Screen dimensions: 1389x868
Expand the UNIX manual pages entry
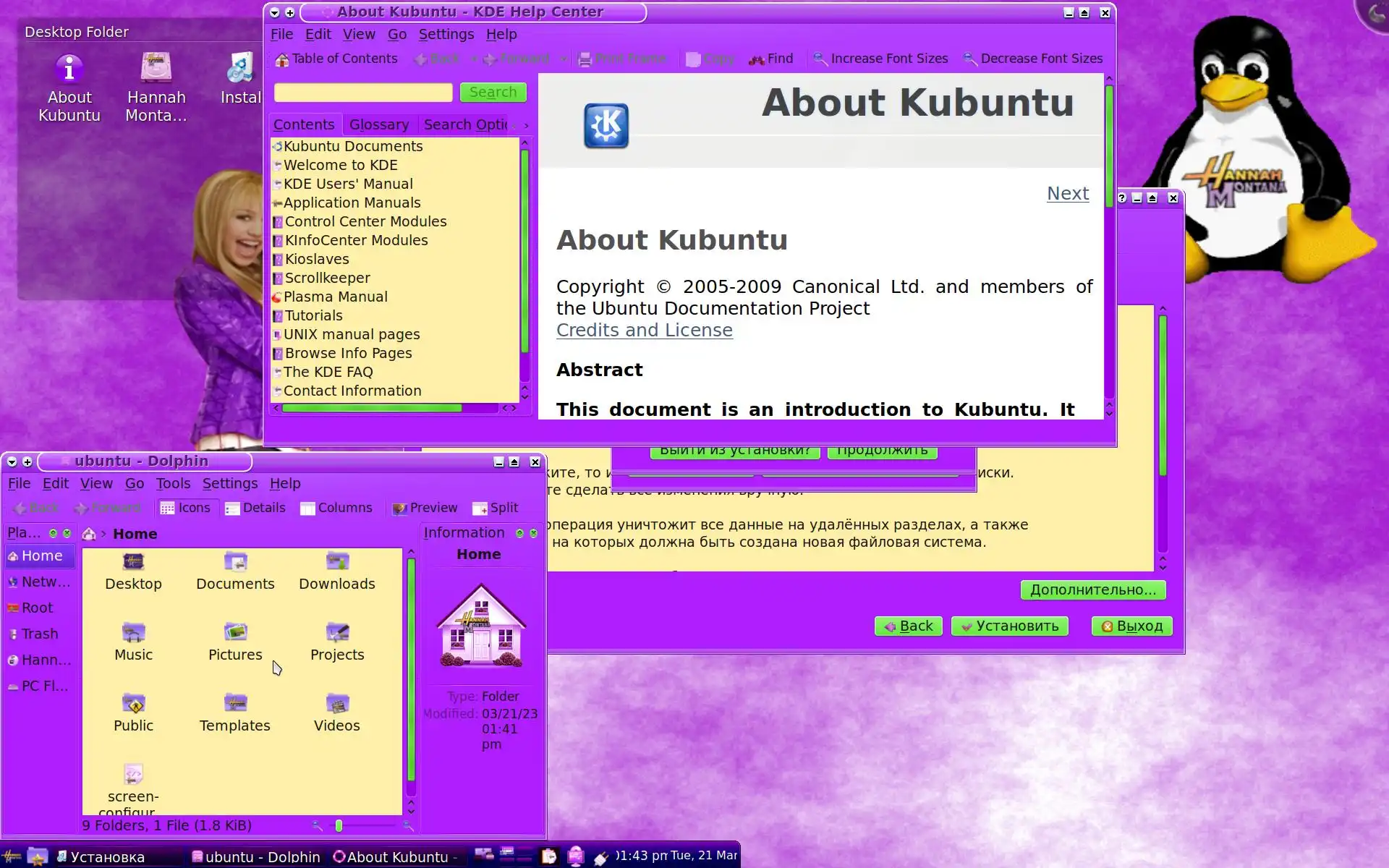tap(351, 334)
